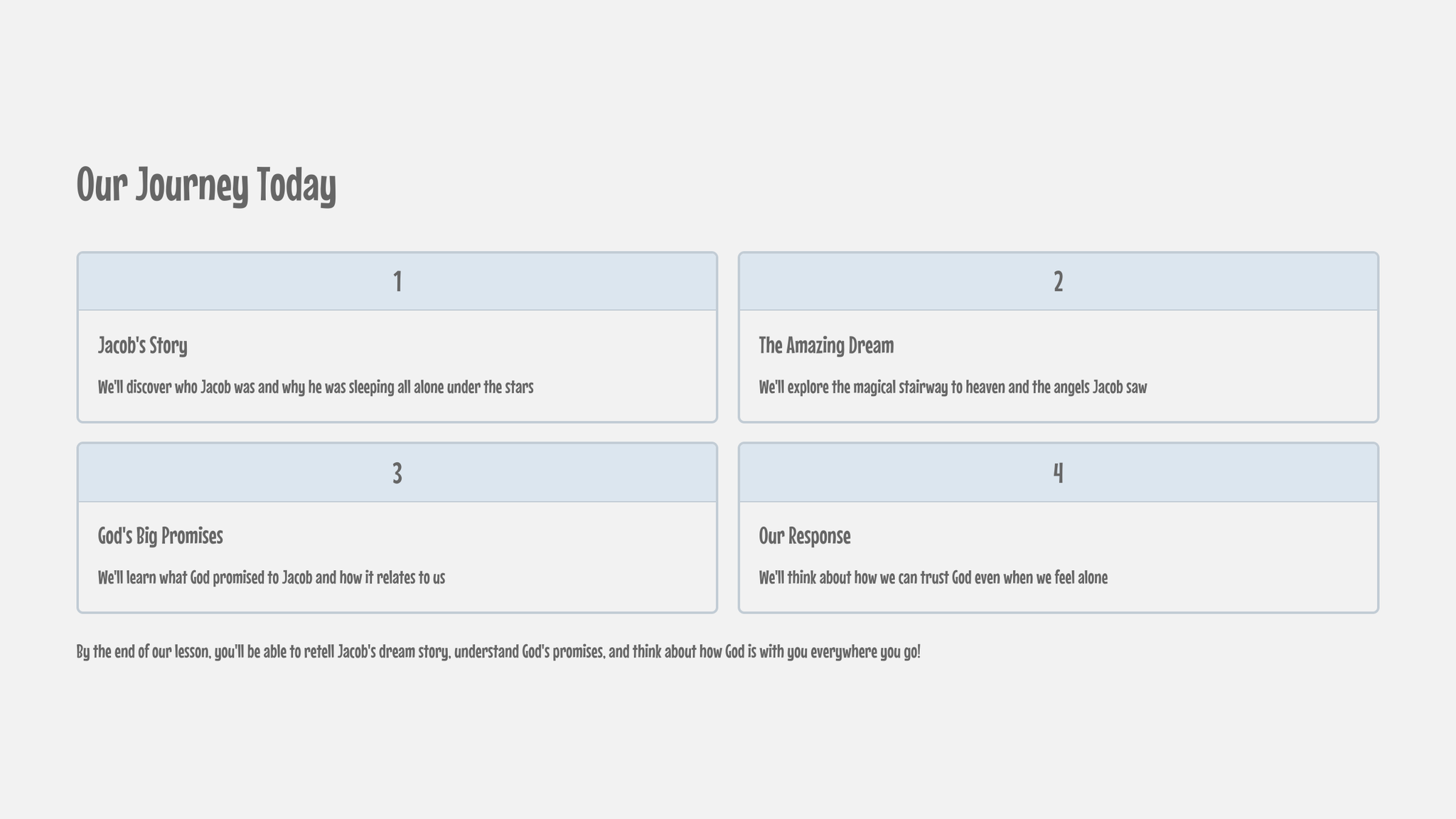Click the digit 4 in fourth card

click(1059, 473)
